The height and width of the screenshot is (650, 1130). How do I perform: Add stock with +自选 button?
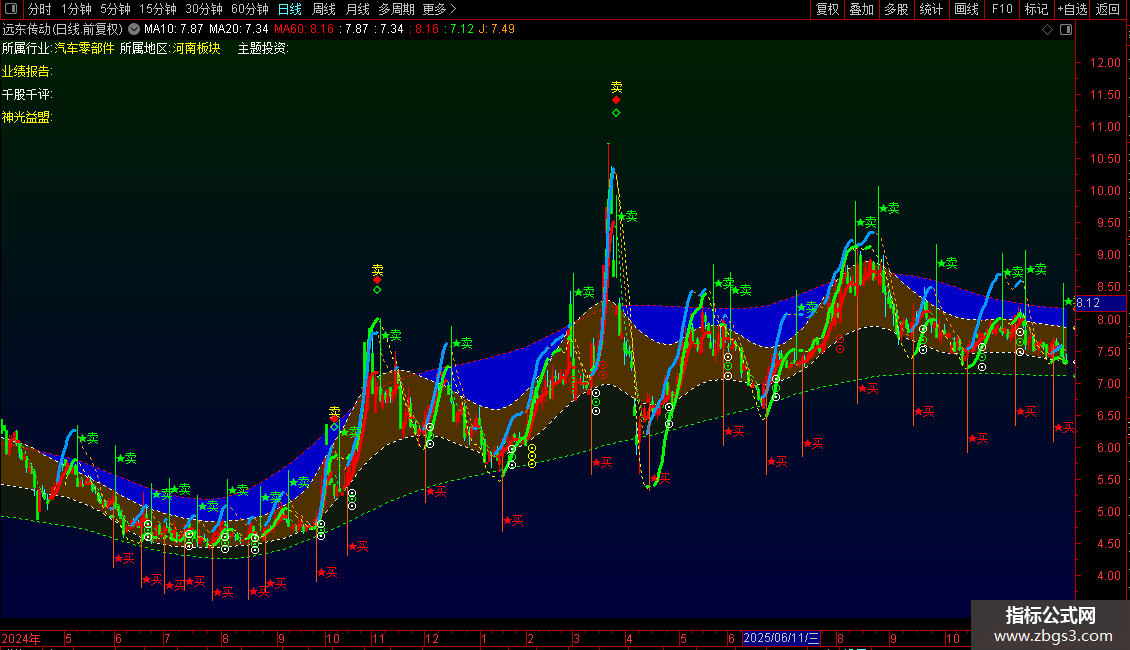click(1072, 9)
